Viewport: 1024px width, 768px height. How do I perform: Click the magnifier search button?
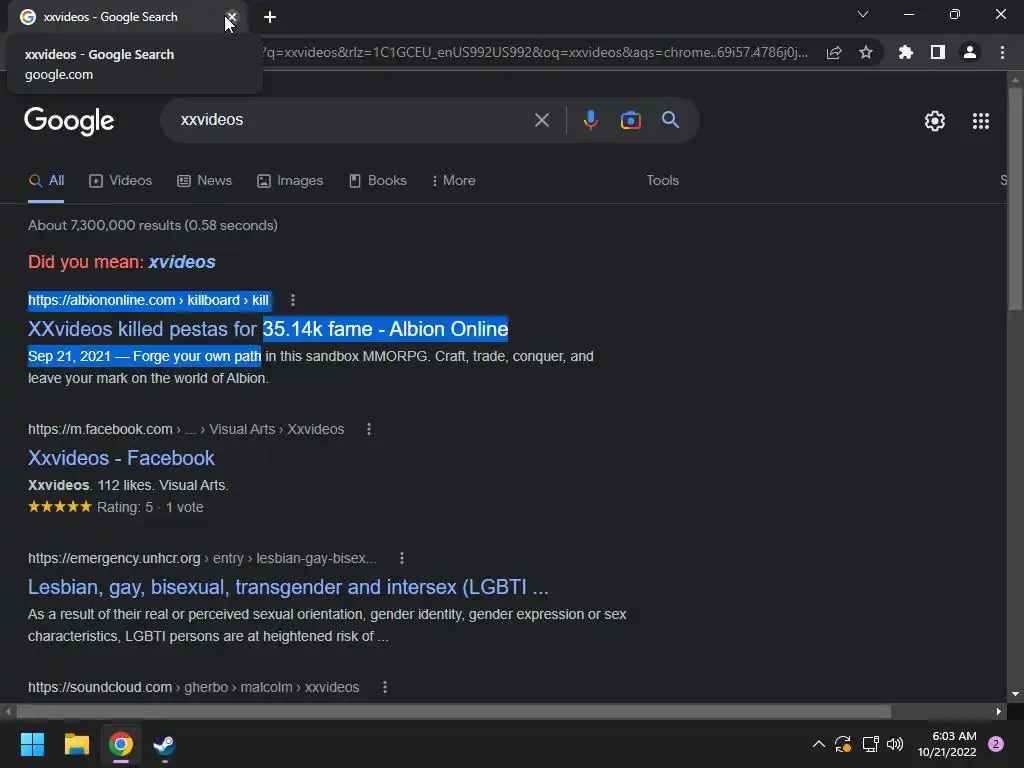670,120
